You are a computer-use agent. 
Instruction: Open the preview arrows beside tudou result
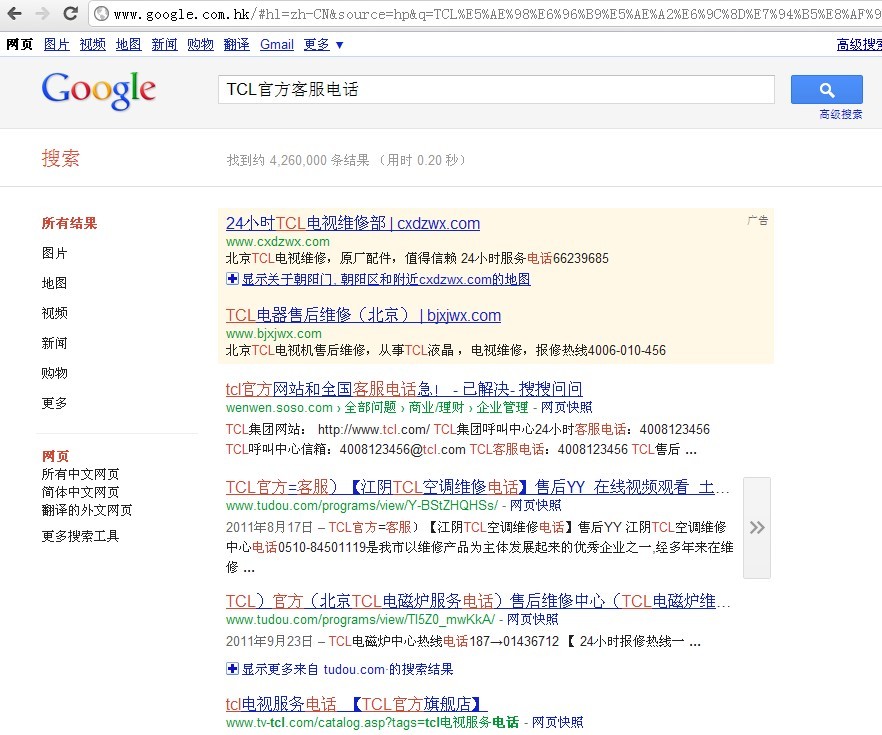pyautogui.click(x=757, y=527)
